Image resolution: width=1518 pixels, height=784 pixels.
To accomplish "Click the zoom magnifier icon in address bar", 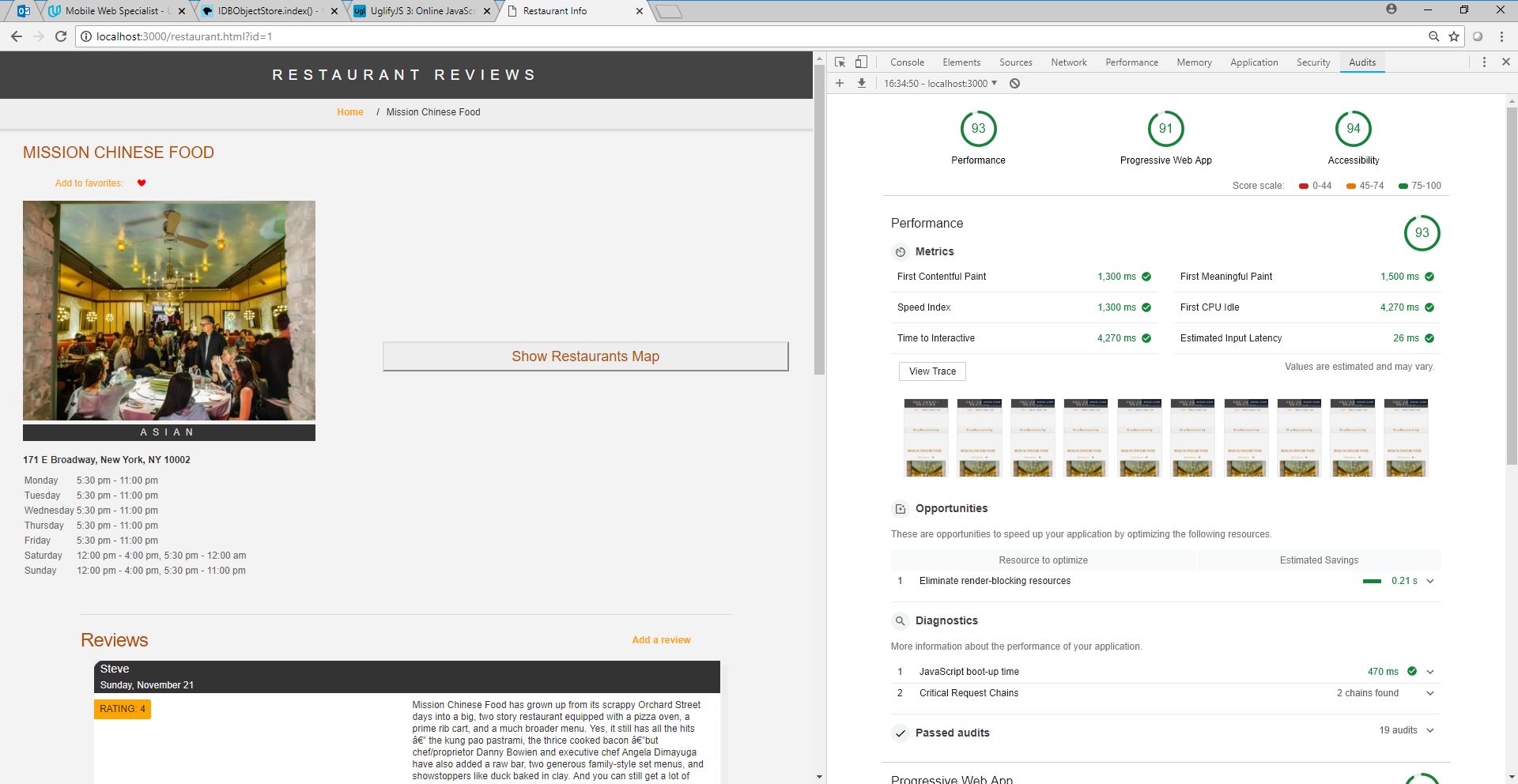I will click(1434, 36).
